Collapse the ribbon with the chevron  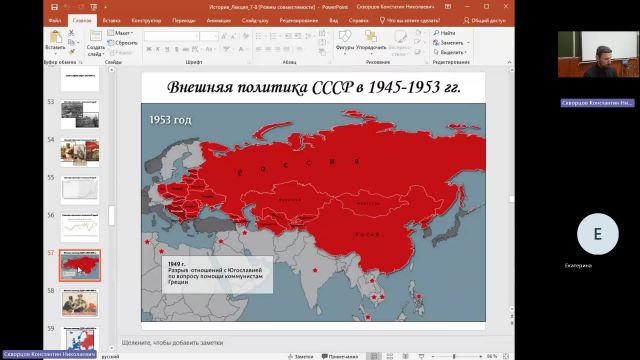pyautogui.click(x=509, y=62)
